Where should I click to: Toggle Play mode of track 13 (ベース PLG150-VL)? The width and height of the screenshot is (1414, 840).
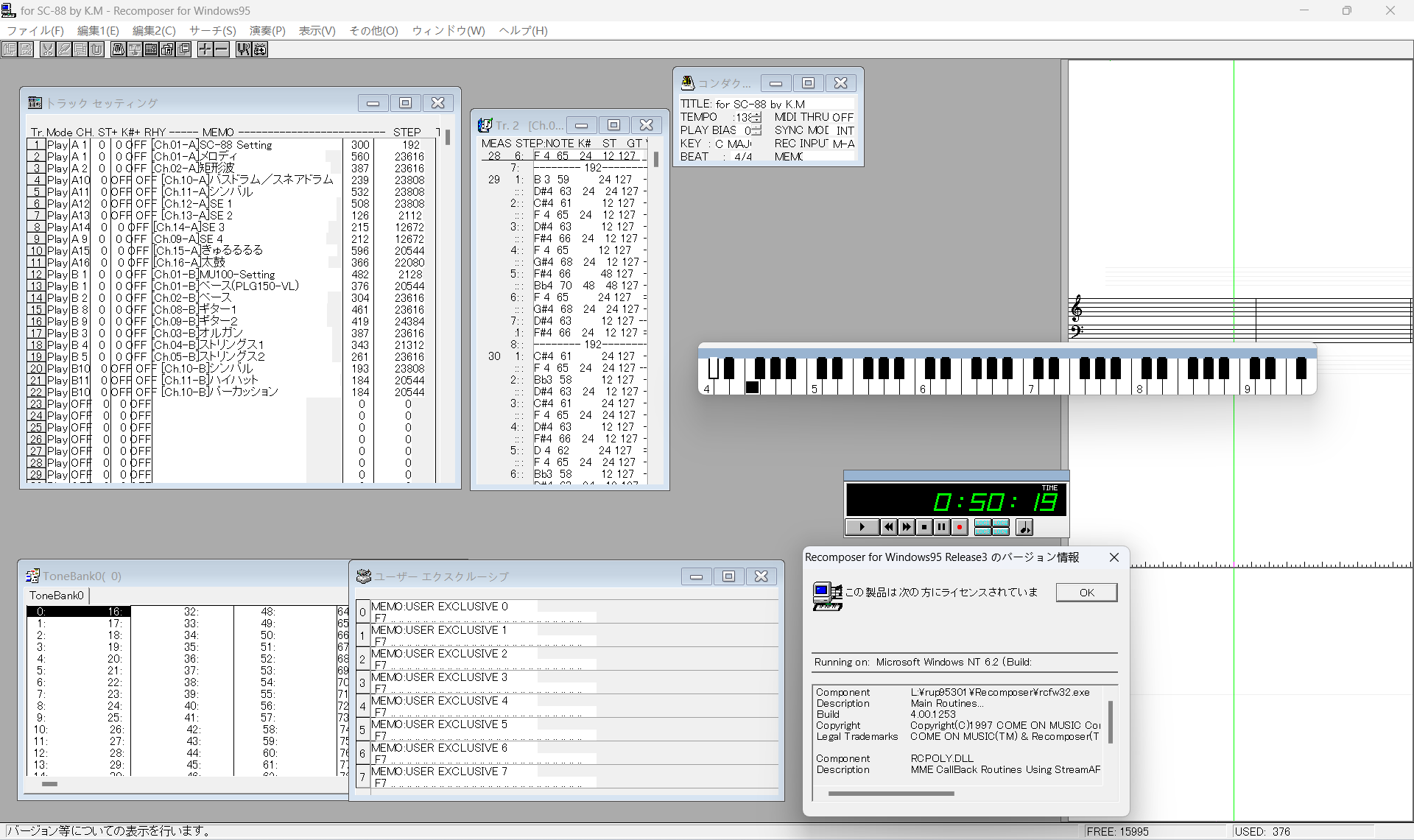click(57, 286)
